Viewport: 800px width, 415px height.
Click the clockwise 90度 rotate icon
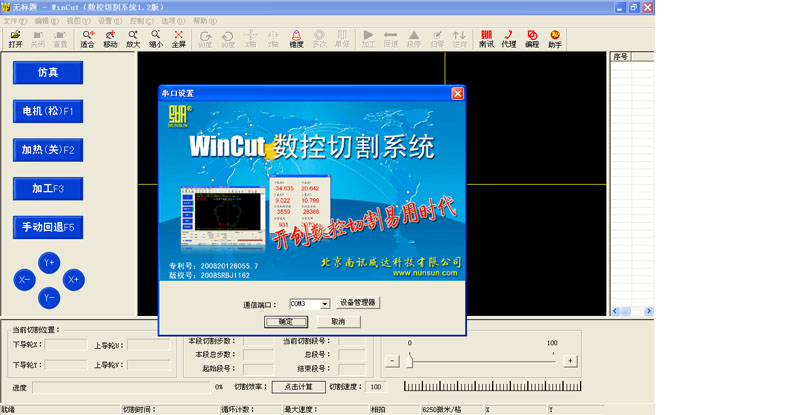pyautogui.click(x=205, y=39)
